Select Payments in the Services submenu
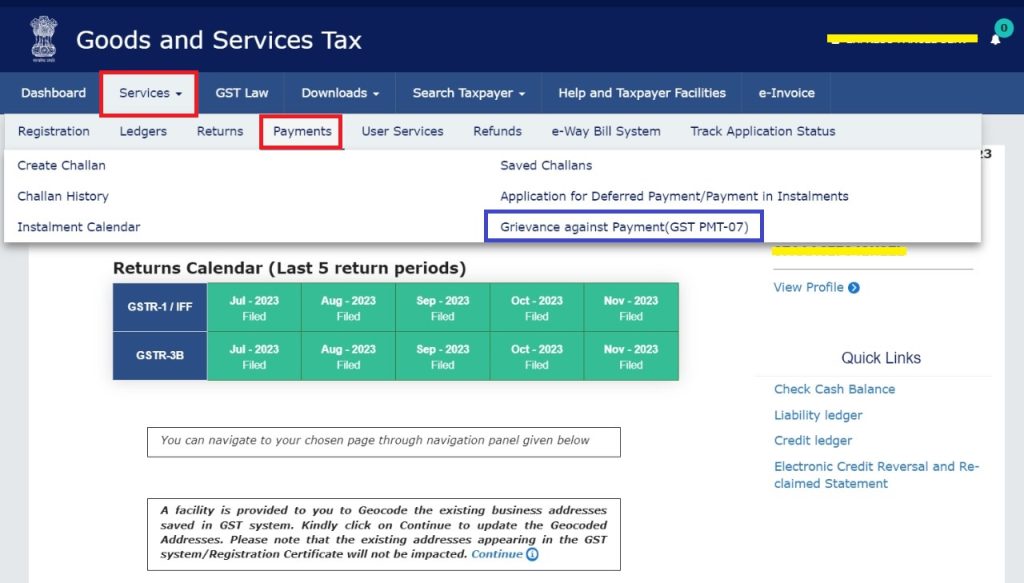Screen dimensions: 1024x583 (302, 131)
